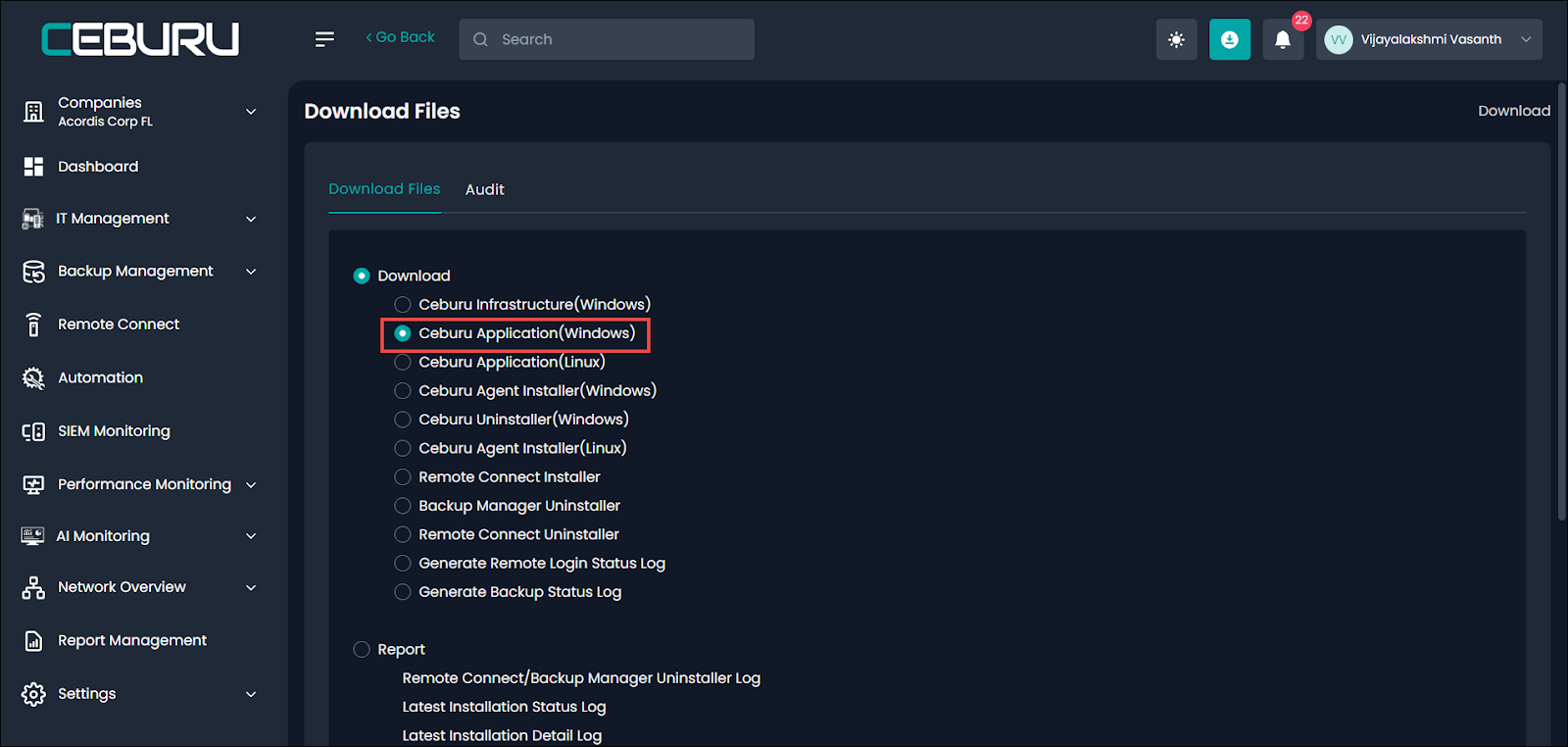Click the Network Overview topology icon
The width and height of the screenshot is (1568, 747).
[33, 587]
